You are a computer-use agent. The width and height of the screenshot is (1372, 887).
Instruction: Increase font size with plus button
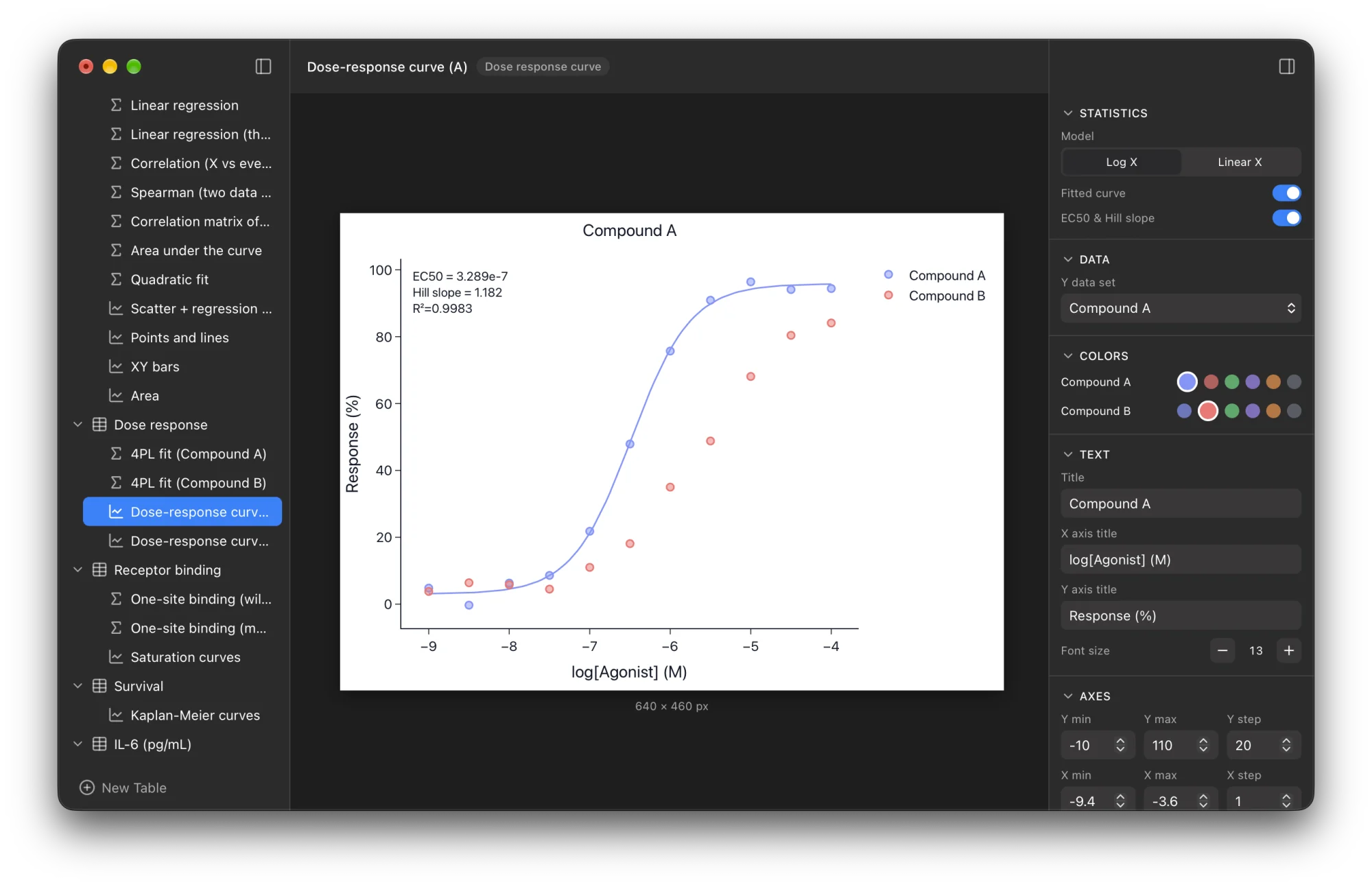1289,650
